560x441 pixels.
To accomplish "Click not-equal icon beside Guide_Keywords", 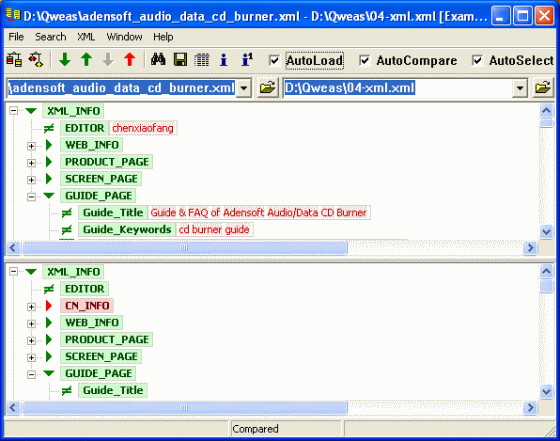I will pyautogui.click(x=67, y=230).
